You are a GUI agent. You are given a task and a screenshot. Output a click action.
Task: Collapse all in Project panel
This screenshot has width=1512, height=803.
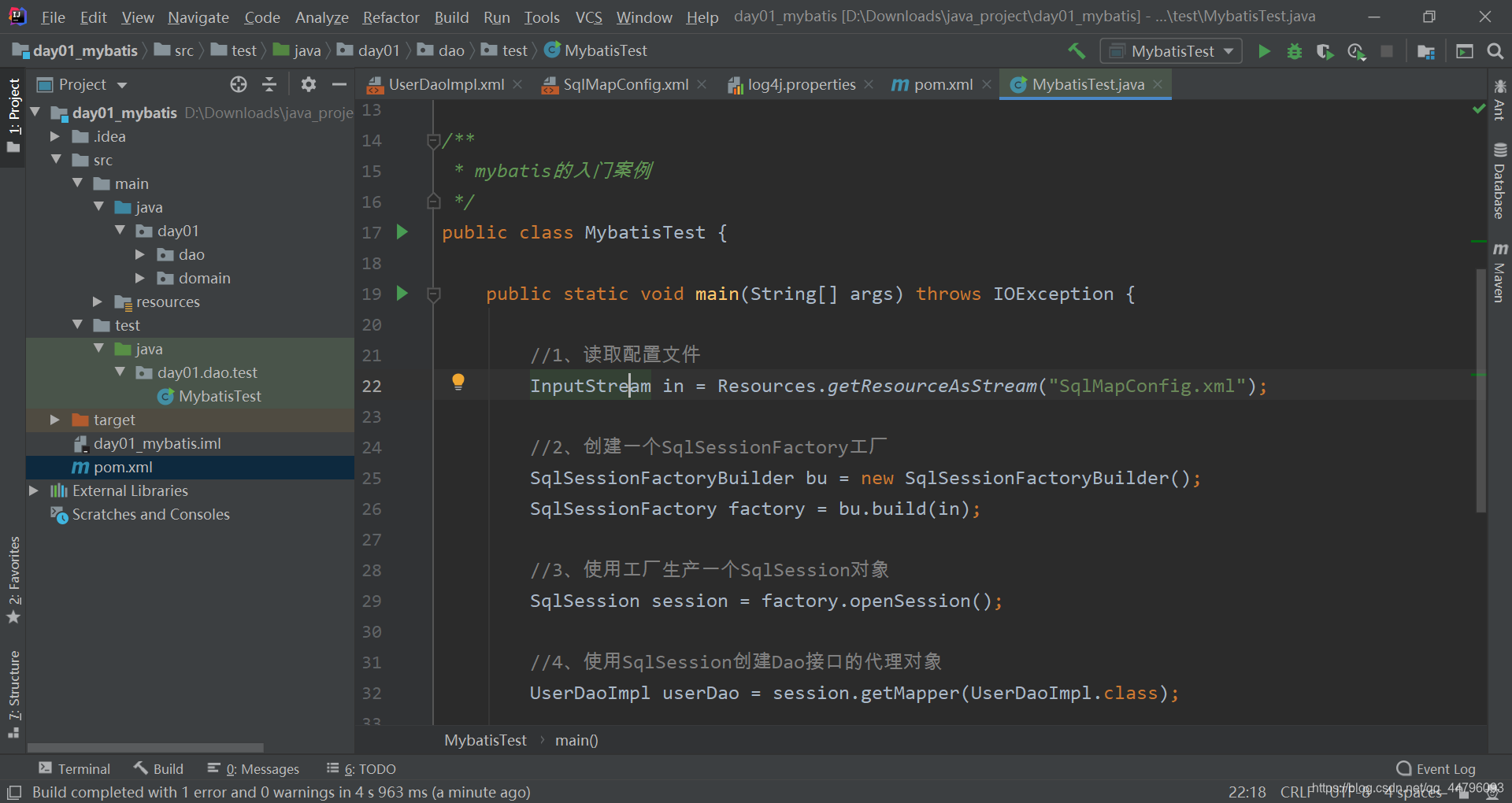point(269,84)
